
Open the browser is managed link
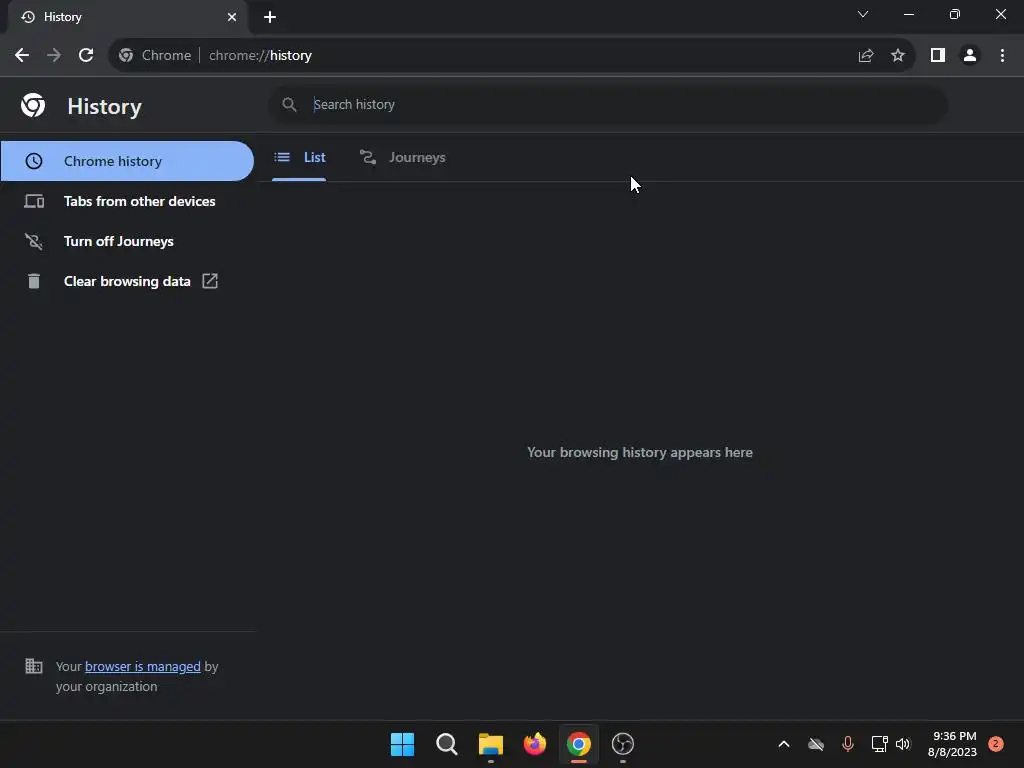pyautogui.click(x=142, y=667)
